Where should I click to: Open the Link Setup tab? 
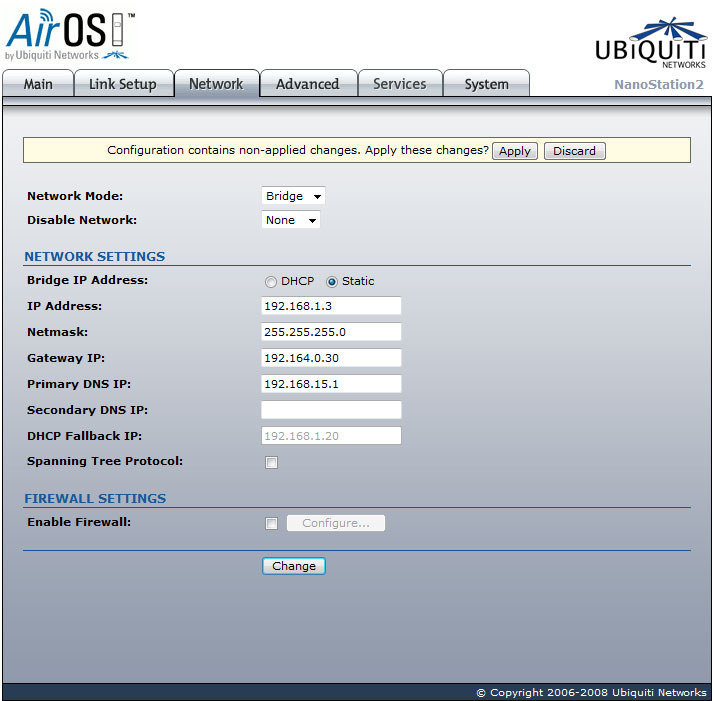click(x=122, y=84)
